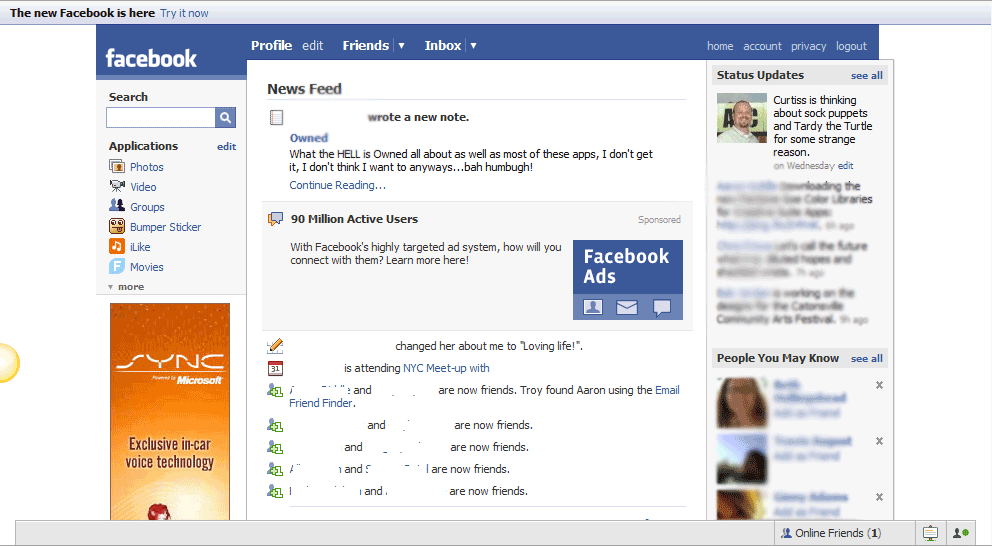Click the megaphone icon next to 90 Million Active Users
Viewport: 992px width, 546px height.
click(x=275, y=219)
